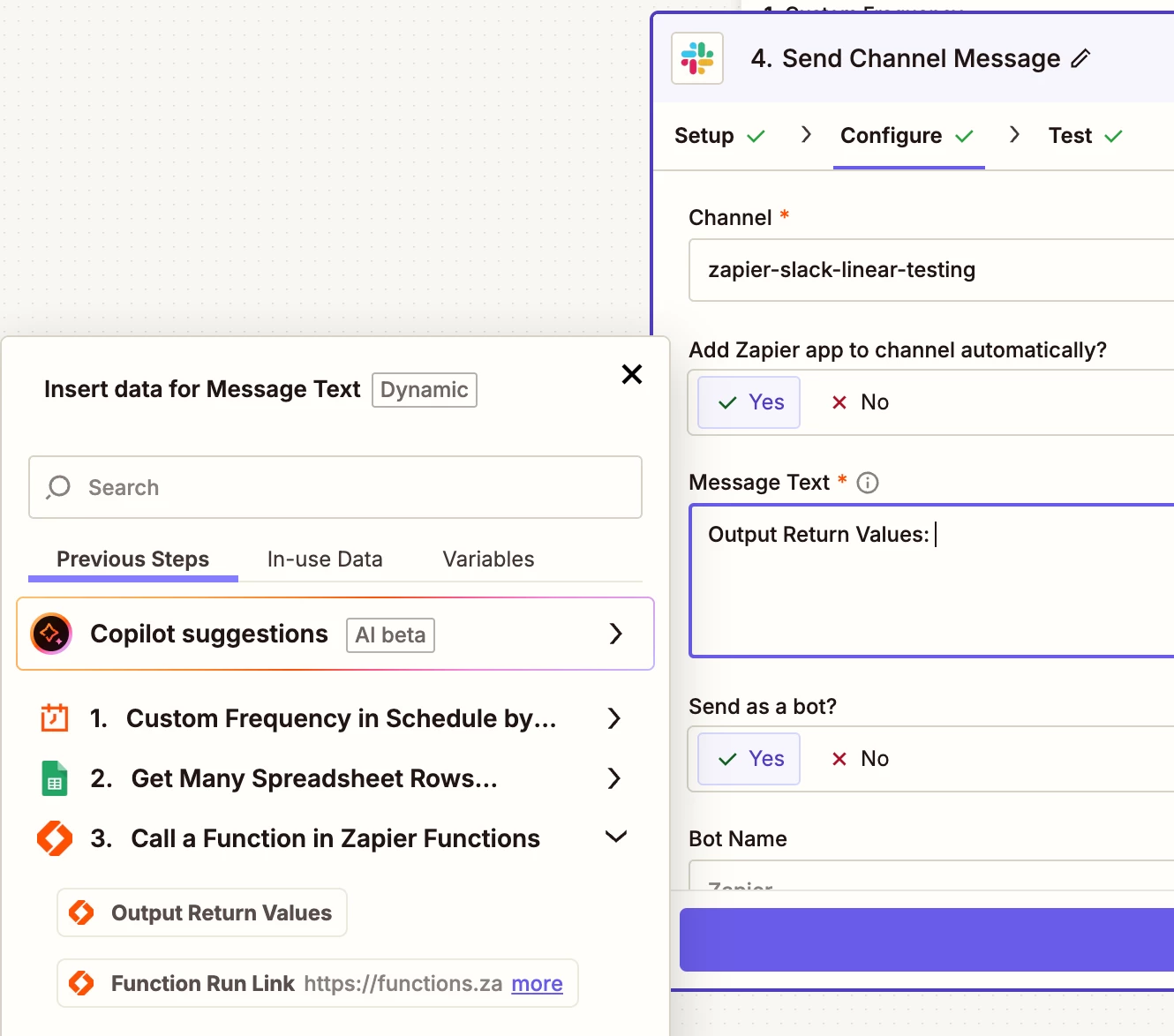This screenshot has height=1036, width=1174.
Task: Select Yes for adding Zapier app automatically
Action: [749, 402]
